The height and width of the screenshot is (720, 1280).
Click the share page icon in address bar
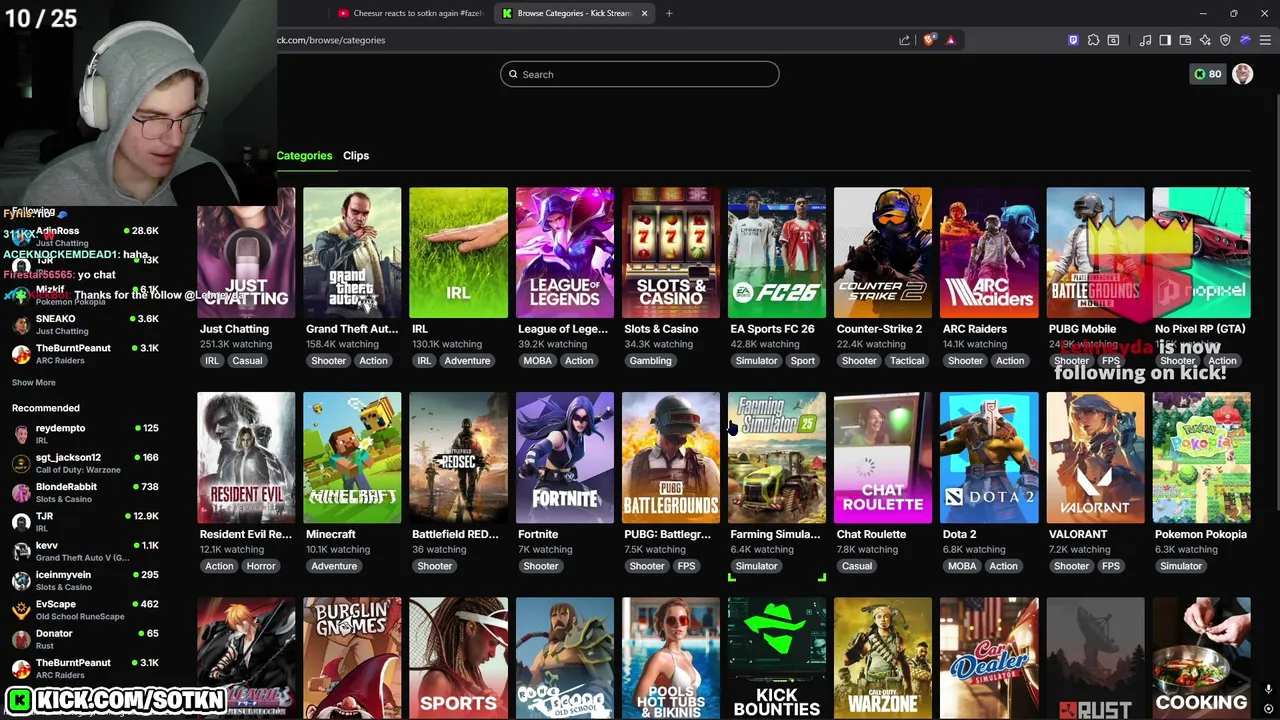click(x=904, y=40)
